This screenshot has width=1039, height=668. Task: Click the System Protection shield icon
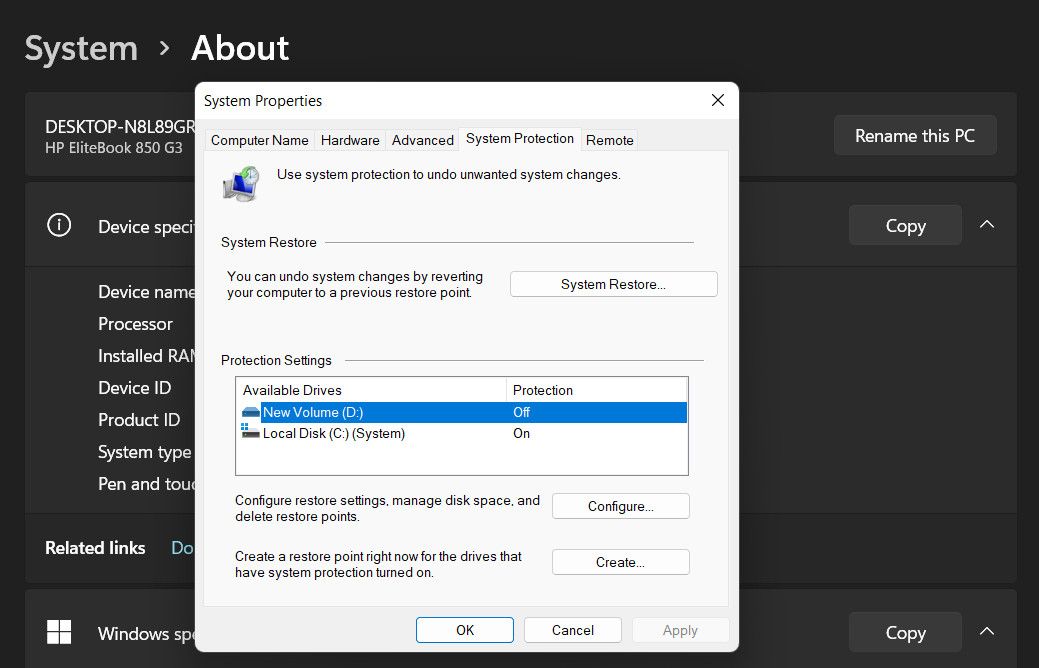(x=240, y=185)
